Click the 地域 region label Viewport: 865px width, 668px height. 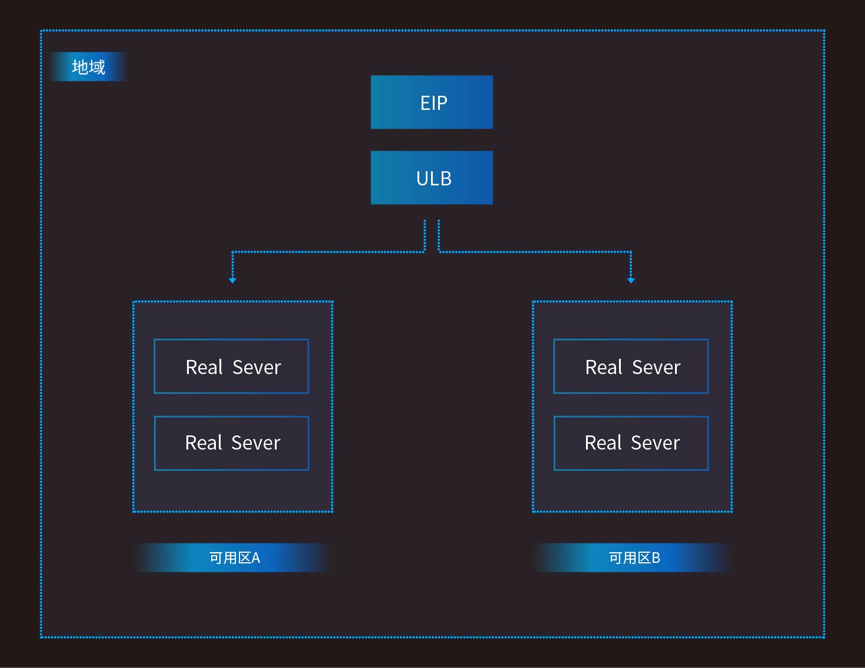pos(88,67)
